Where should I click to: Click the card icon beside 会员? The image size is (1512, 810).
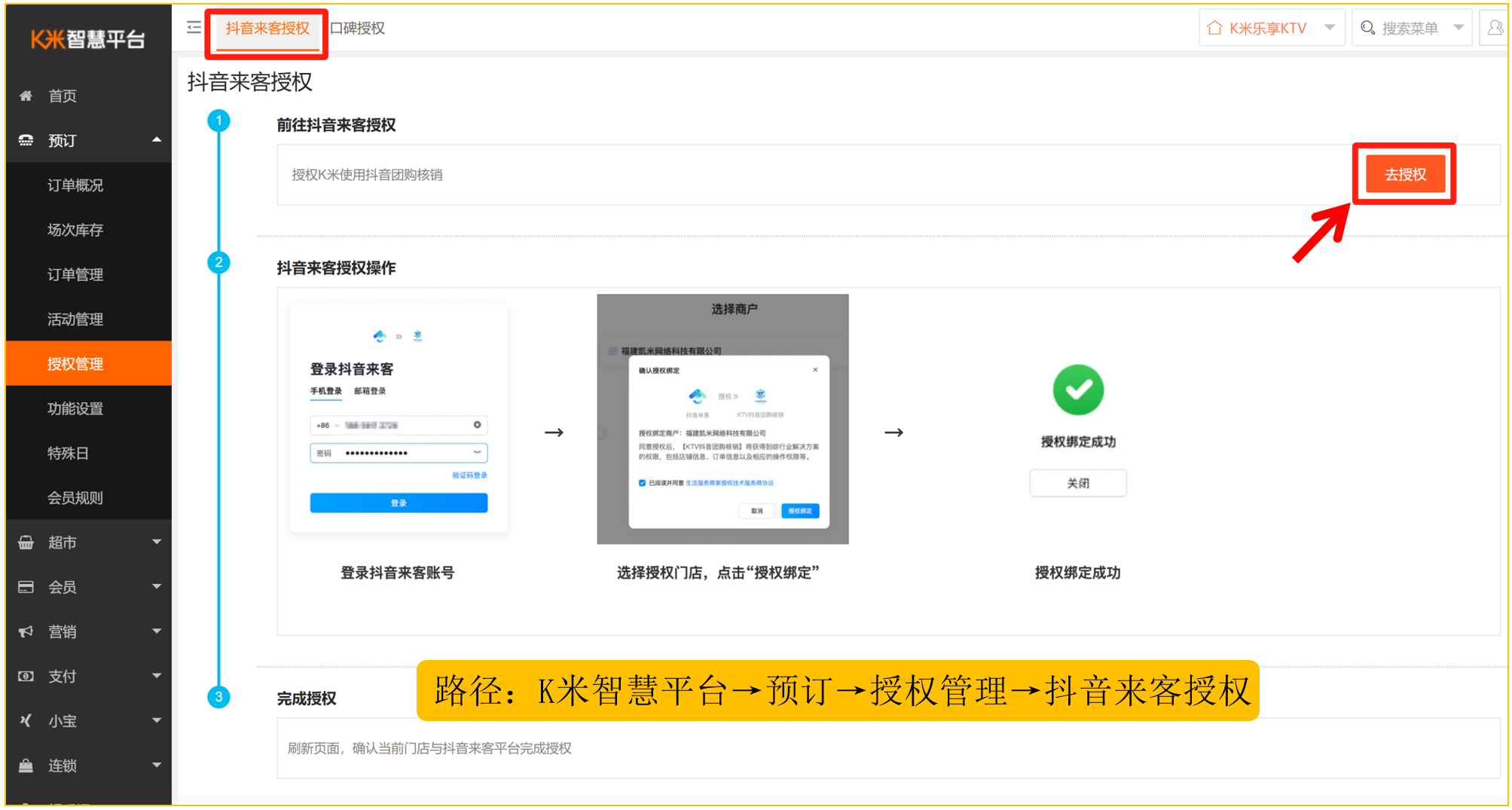[x=26, y=587]
